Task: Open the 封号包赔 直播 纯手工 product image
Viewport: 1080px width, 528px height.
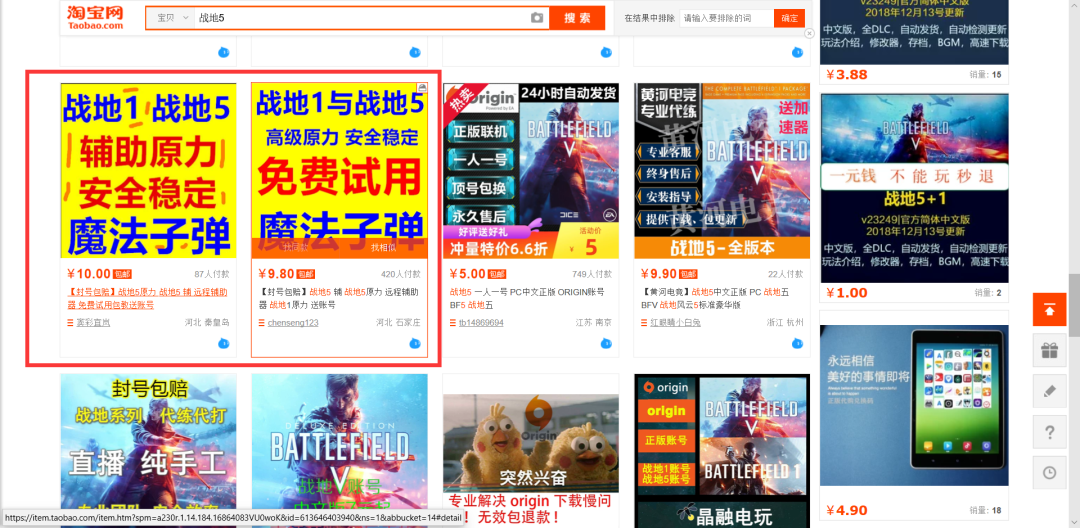Action: (x=148, y=451)
